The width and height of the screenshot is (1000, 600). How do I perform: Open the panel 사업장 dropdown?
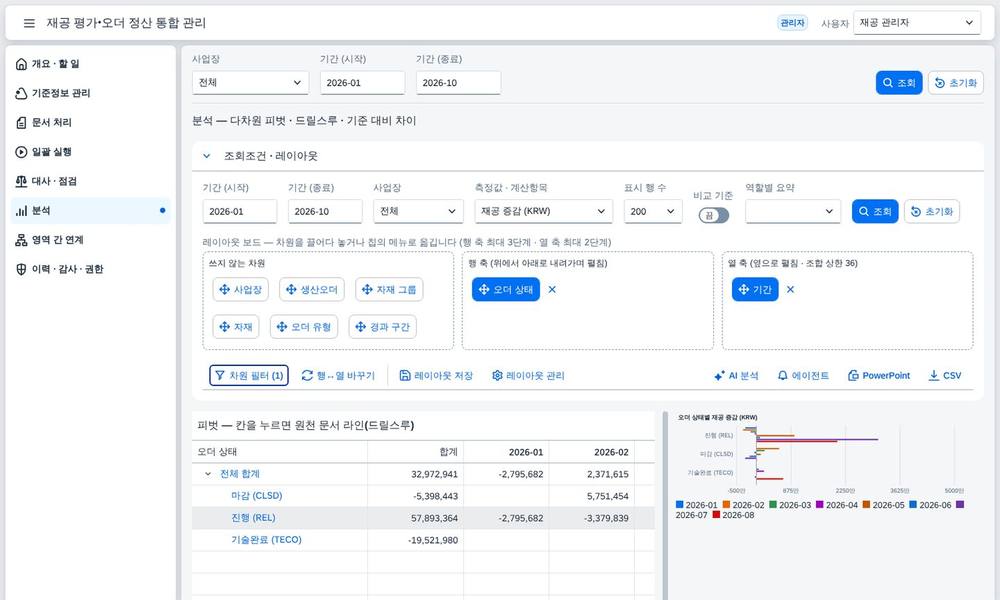pyautogui.click(x=418, y=212)
